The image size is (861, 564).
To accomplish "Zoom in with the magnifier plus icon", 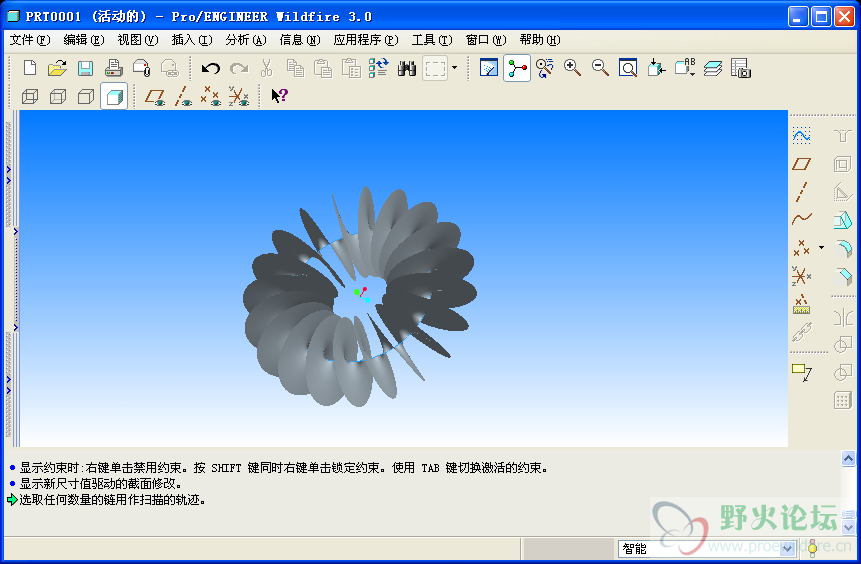I will point(572,68).
